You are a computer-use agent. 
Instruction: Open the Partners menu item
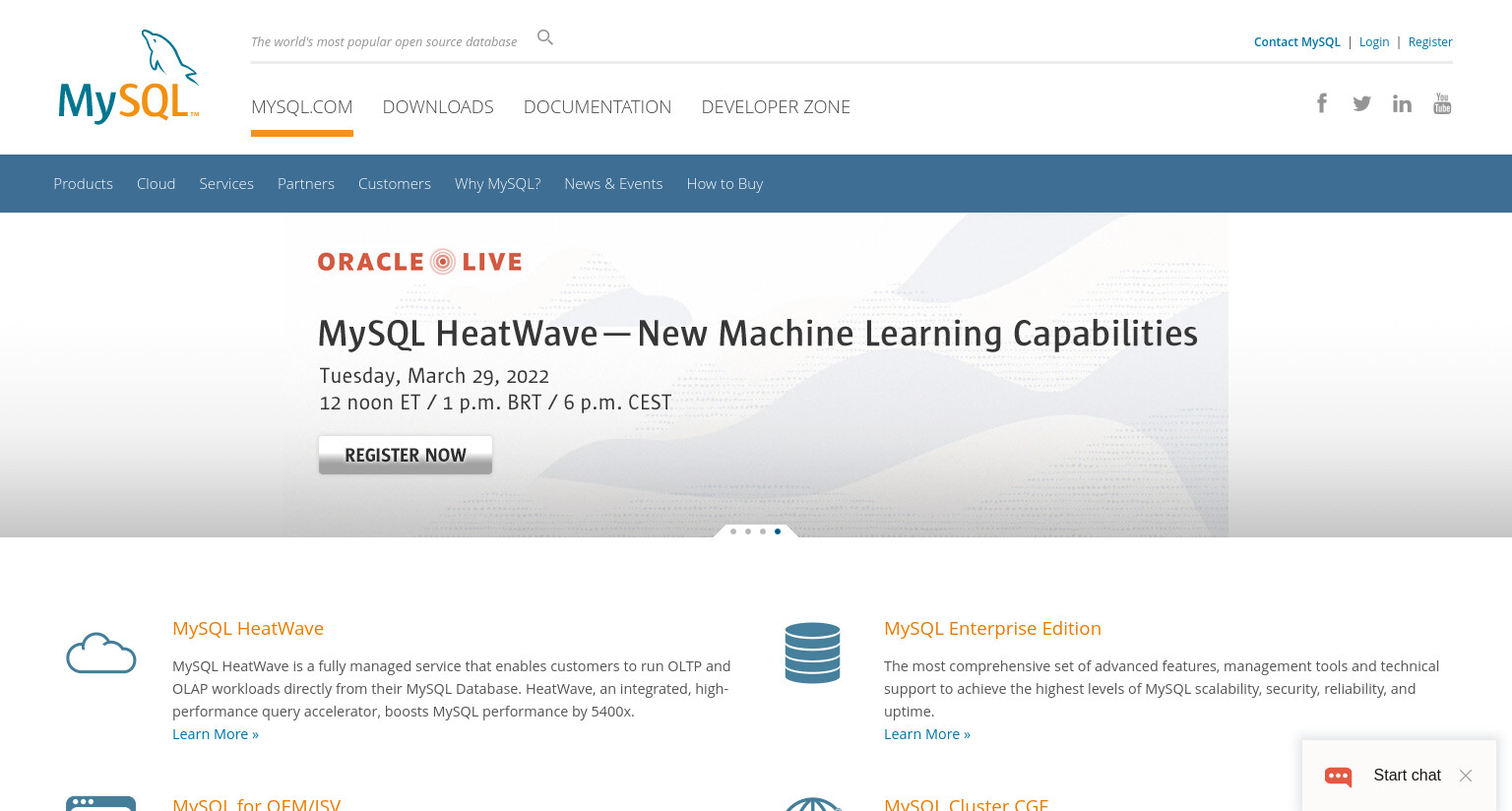point(306,183)
